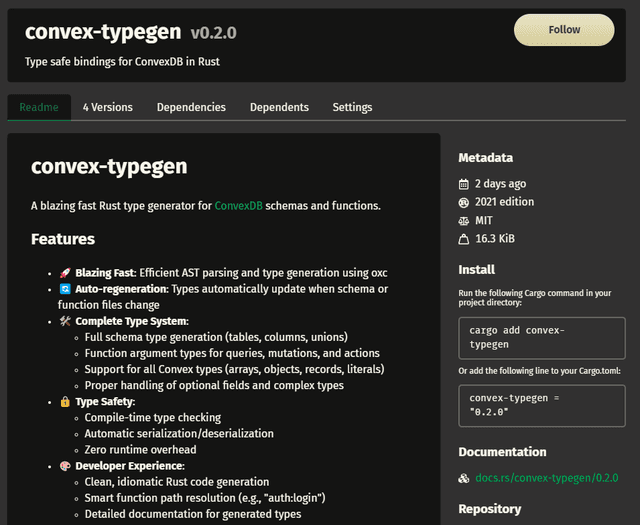
Task: Click the Features heading
Action: click(x=63, y=239)
